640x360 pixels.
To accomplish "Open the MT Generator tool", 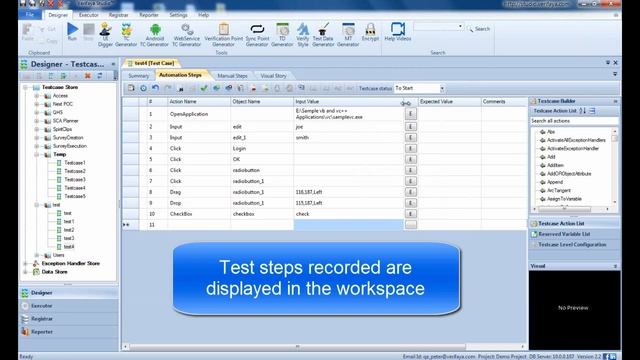I will tap(348, 35).
